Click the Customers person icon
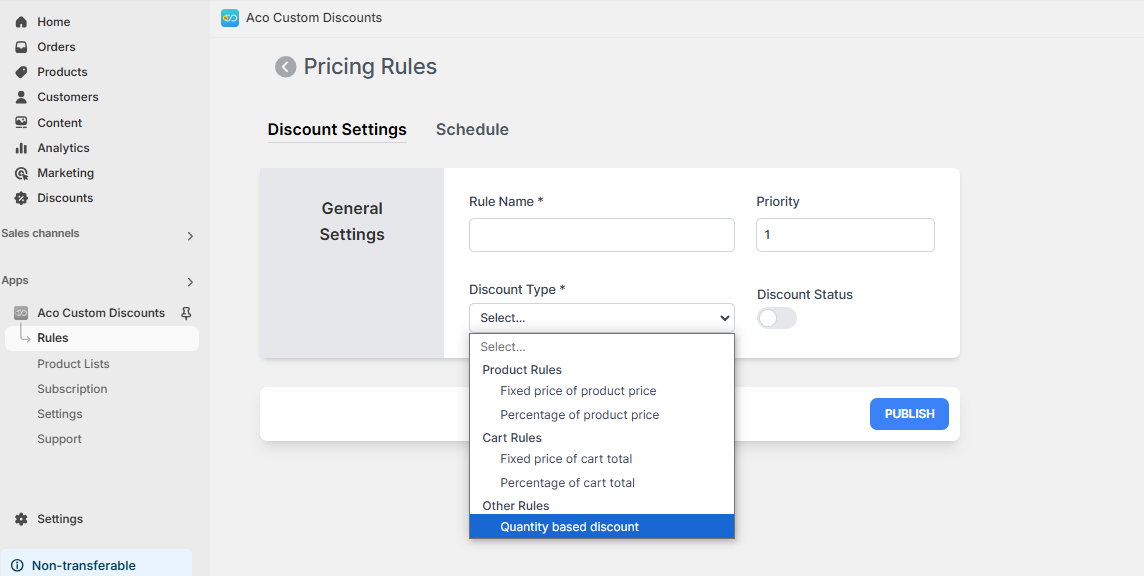 pos(21,97)
